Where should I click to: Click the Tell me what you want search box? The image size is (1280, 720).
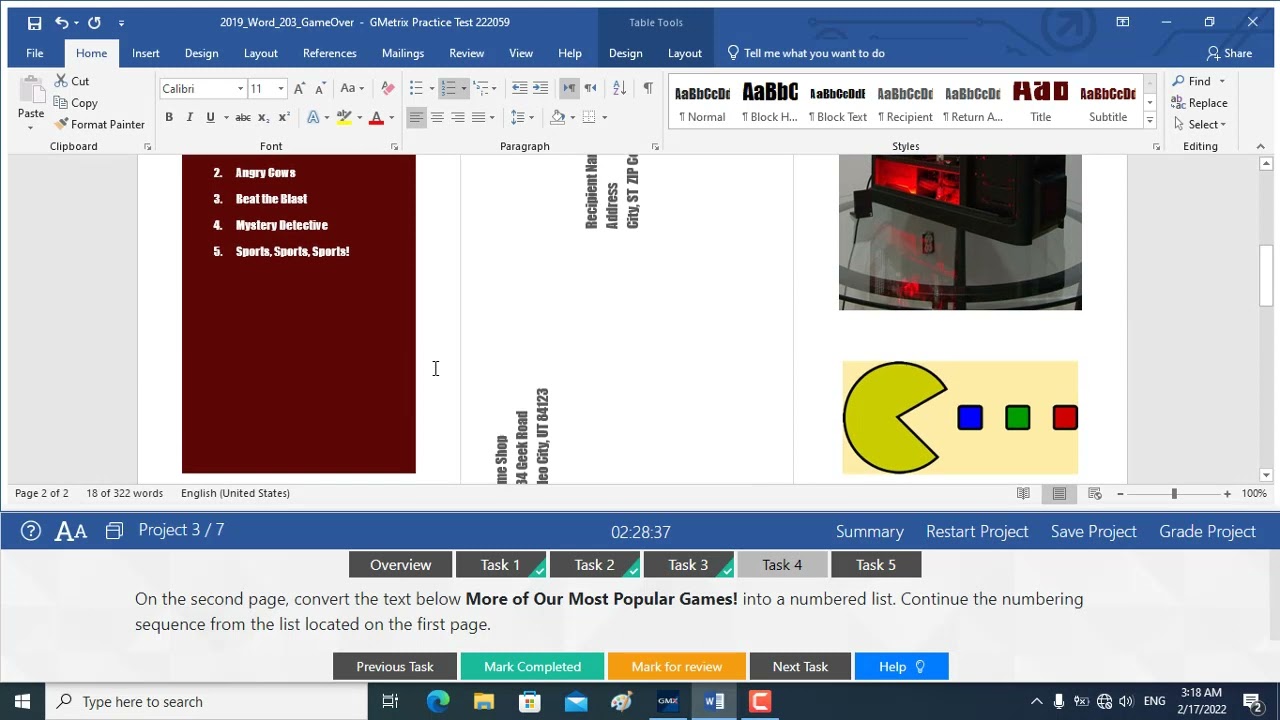pos(806,53)
